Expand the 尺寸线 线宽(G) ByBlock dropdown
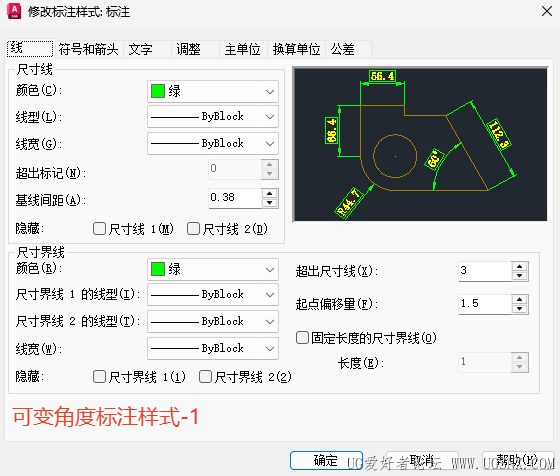560x476 pixels. [x=213, y=144]
